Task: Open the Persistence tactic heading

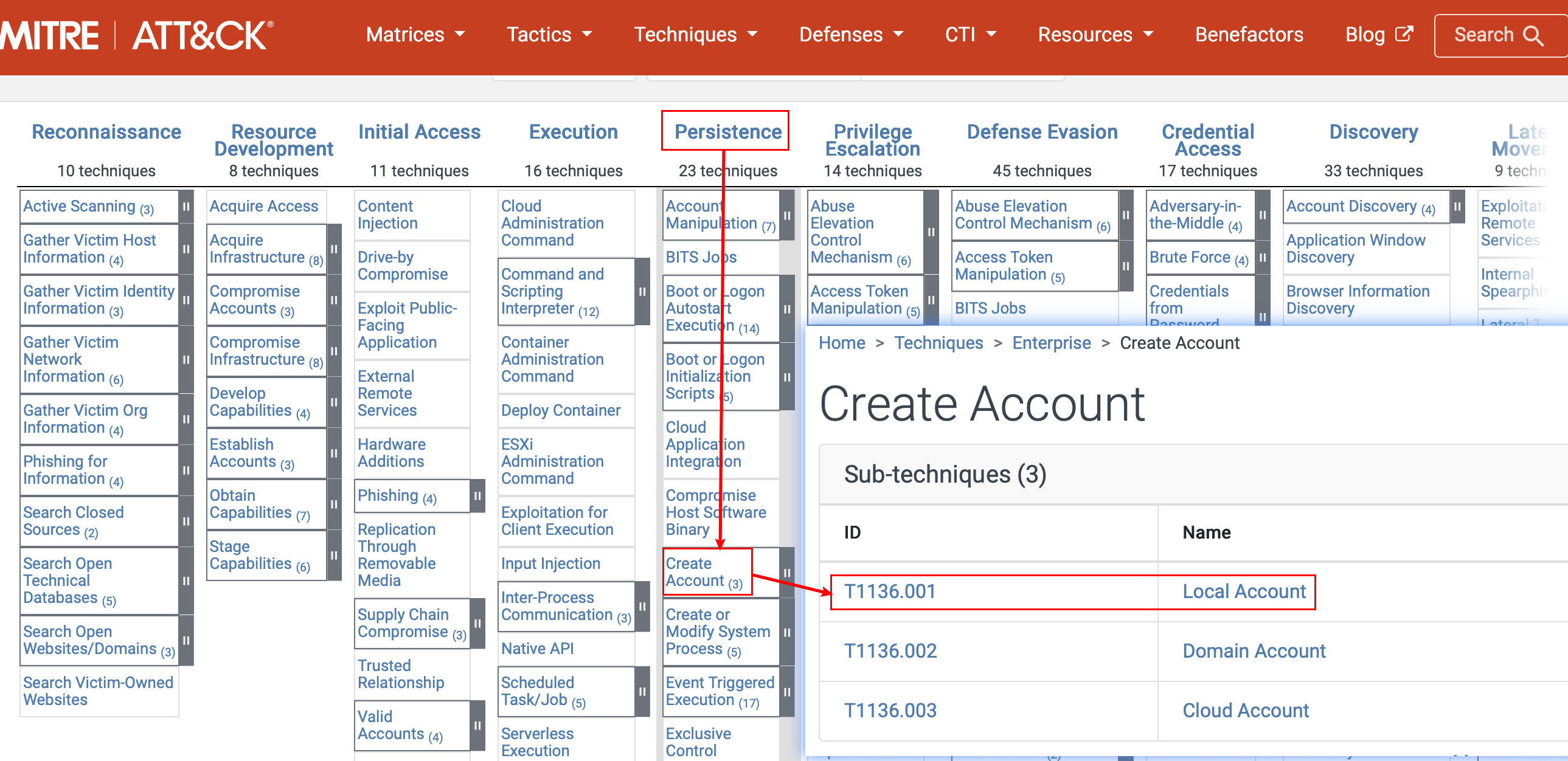Action: click(x=728, y=132)
